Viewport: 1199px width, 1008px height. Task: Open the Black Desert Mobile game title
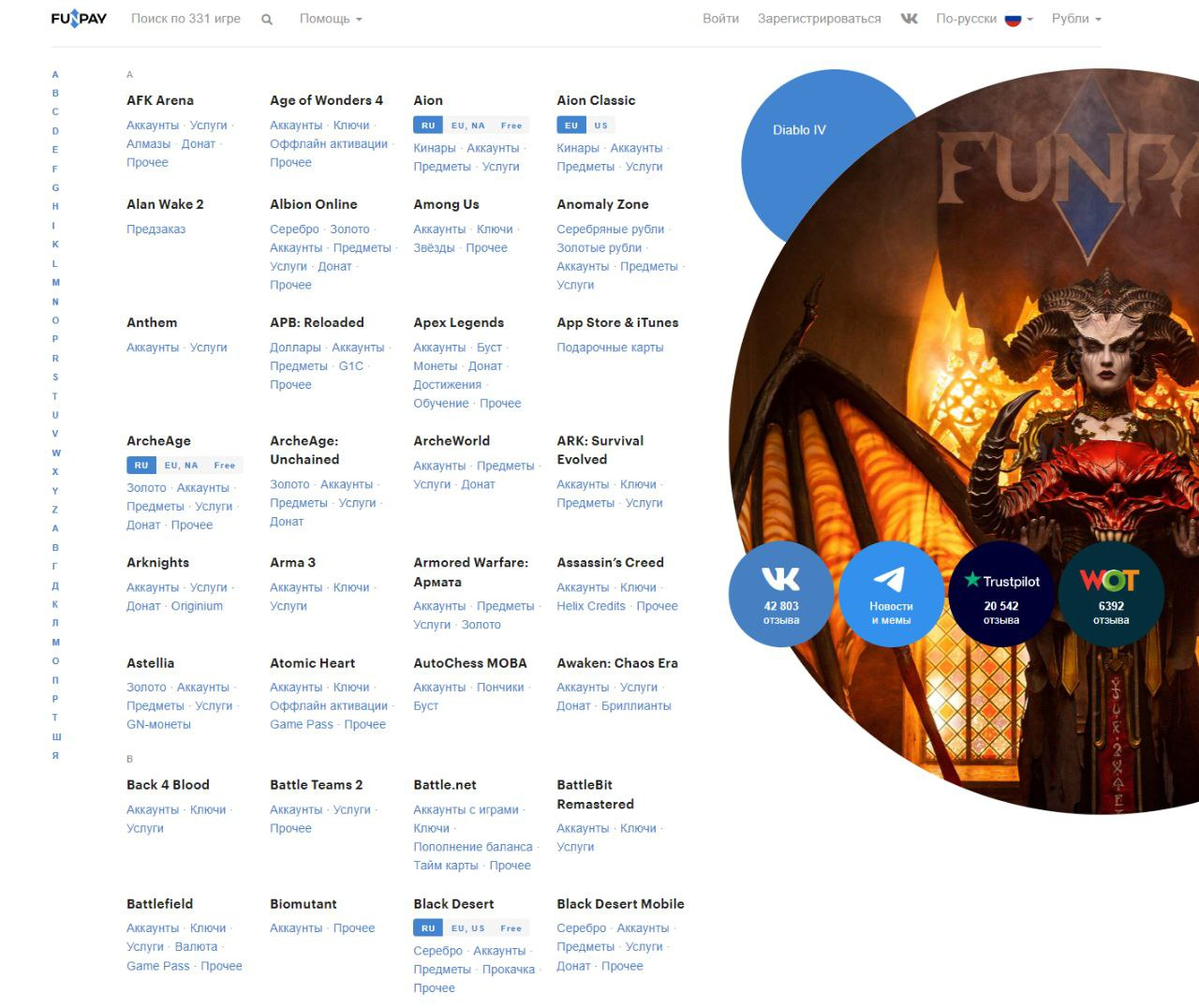click(620, 904)
